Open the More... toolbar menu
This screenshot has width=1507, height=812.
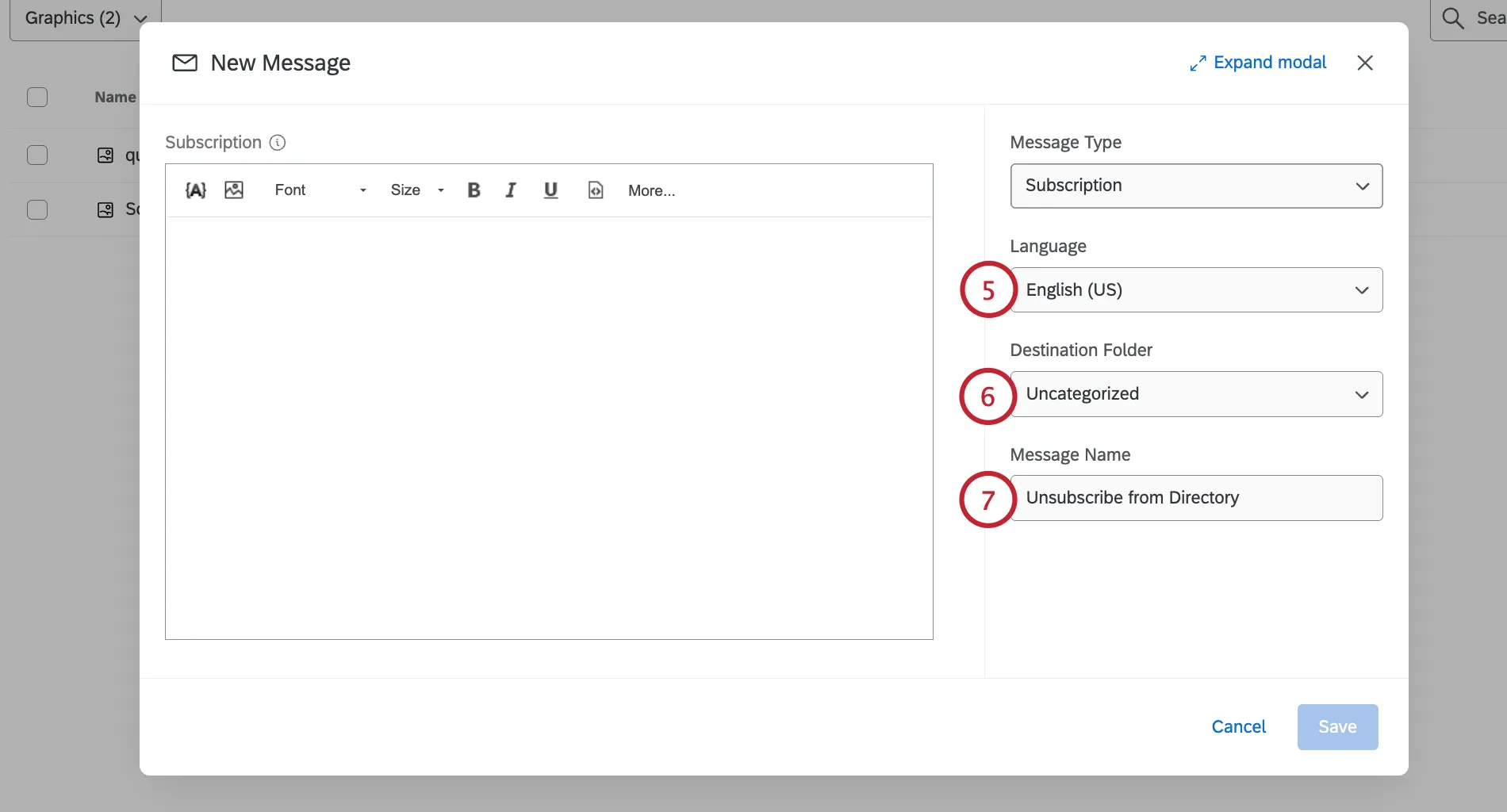pos(650,190)
